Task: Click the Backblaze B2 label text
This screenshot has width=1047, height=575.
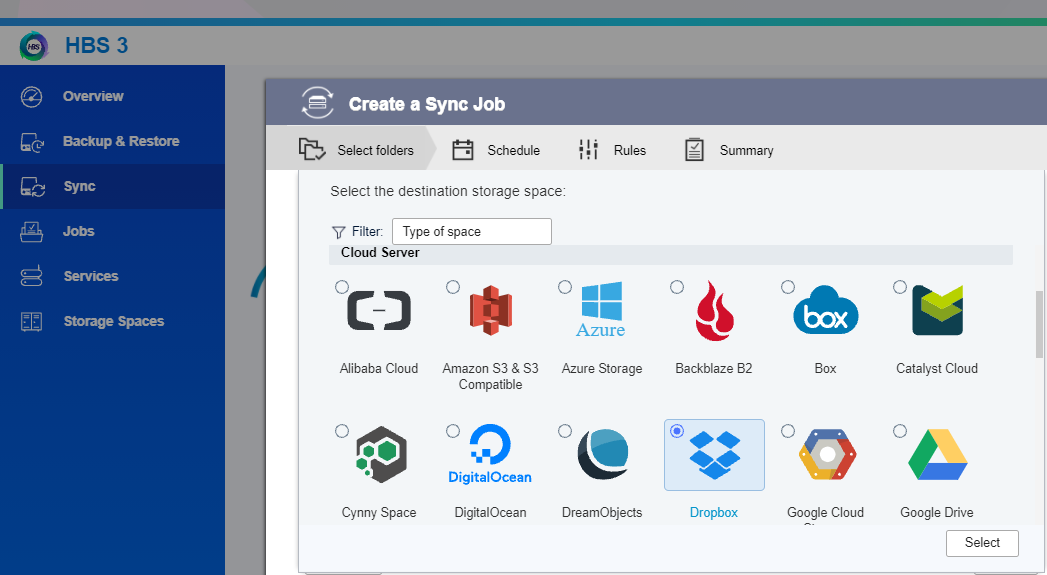Action: coord(714,369)
